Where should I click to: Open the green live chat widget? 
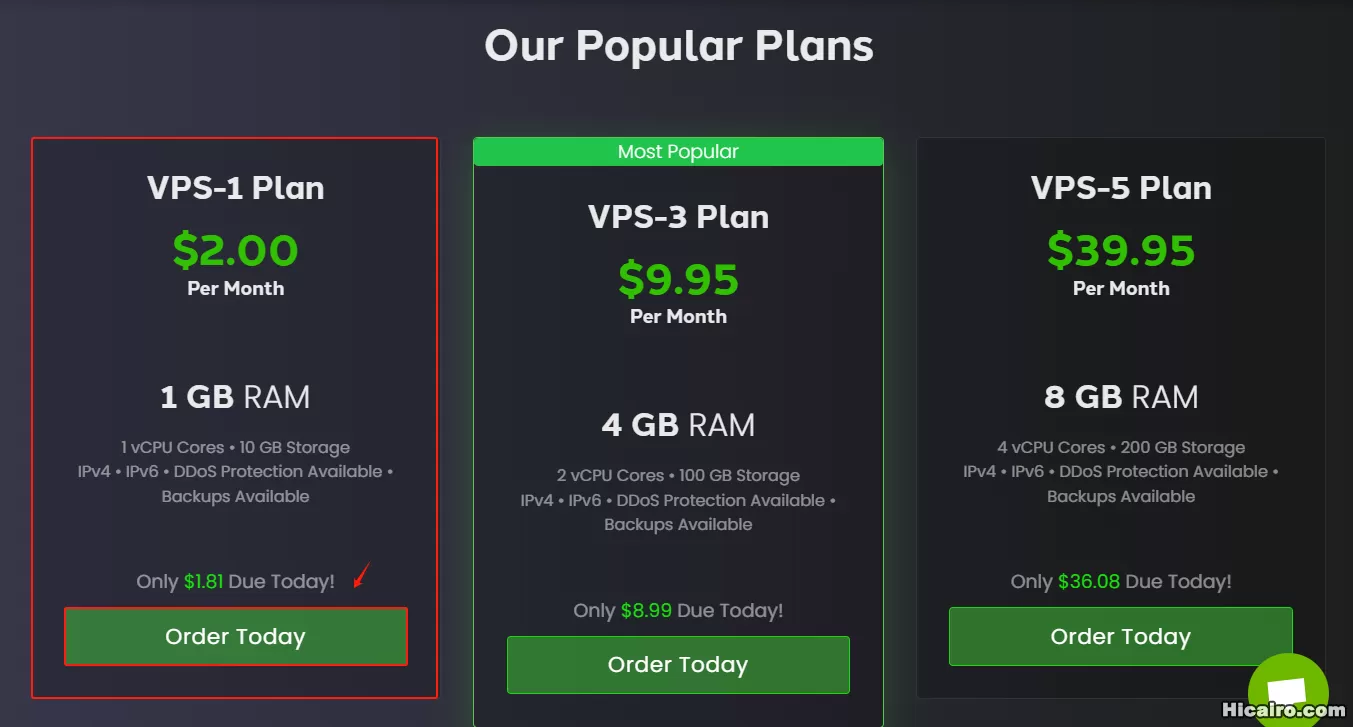pos(1288,688)
